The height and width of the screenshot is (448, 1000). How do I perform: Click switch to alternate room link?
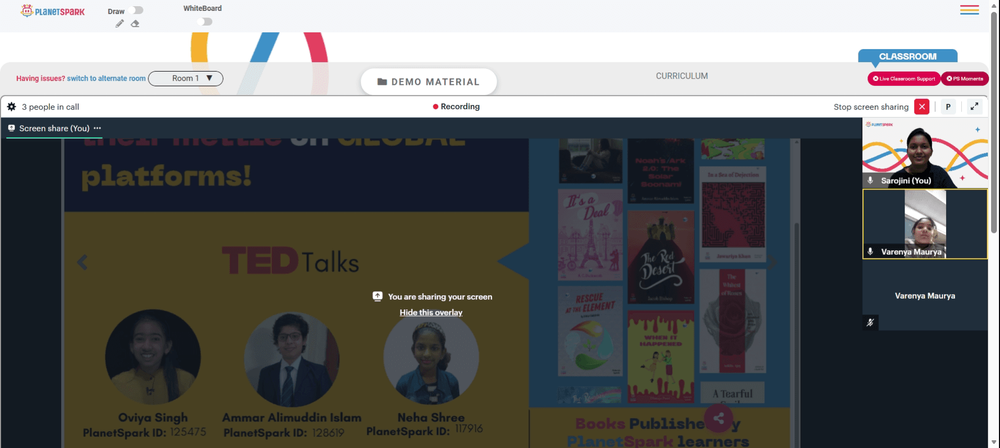point(107,78)
